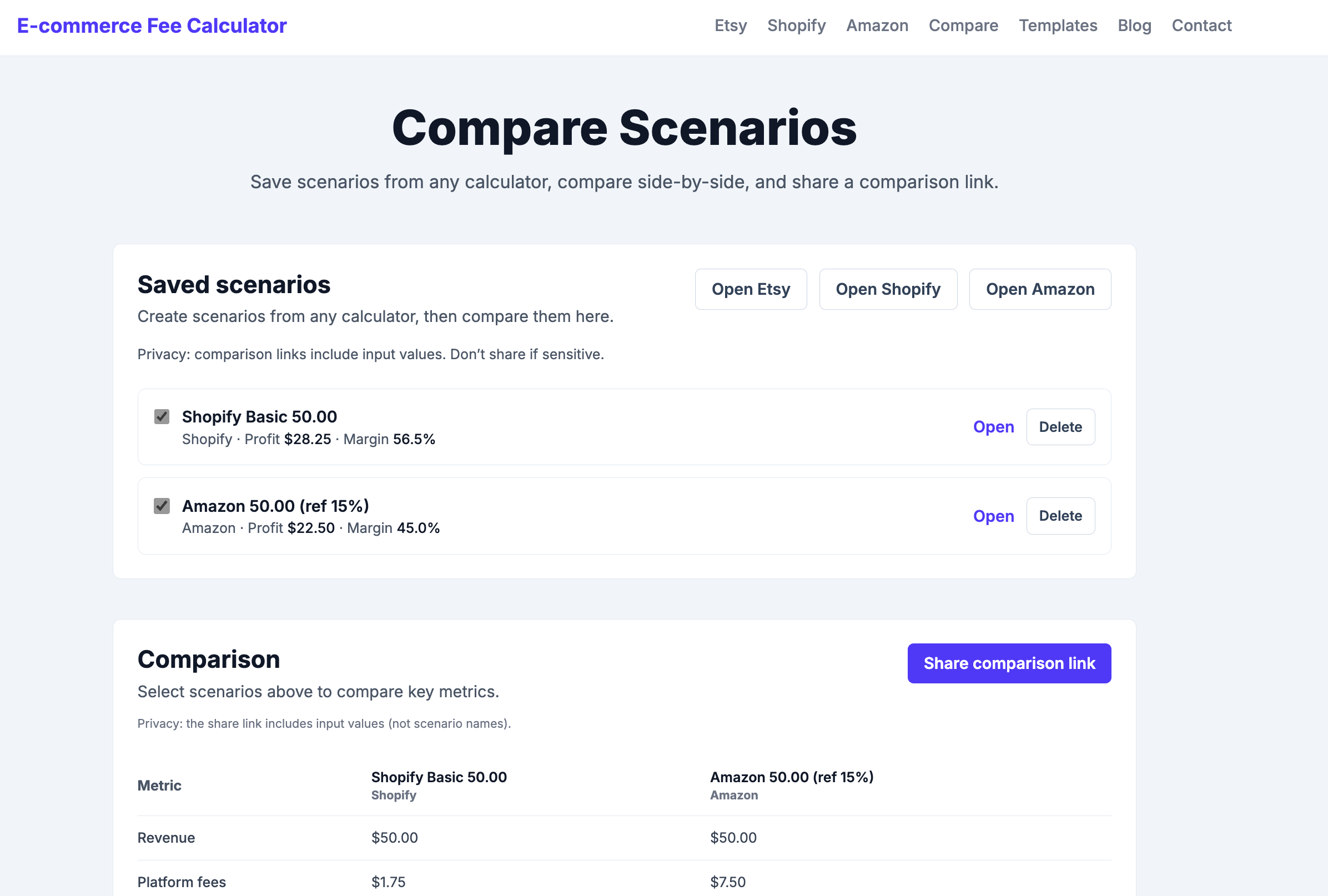Screen dimensions: 1328x896
Task: Click the Open Shopify button
Action: (888, 289)
